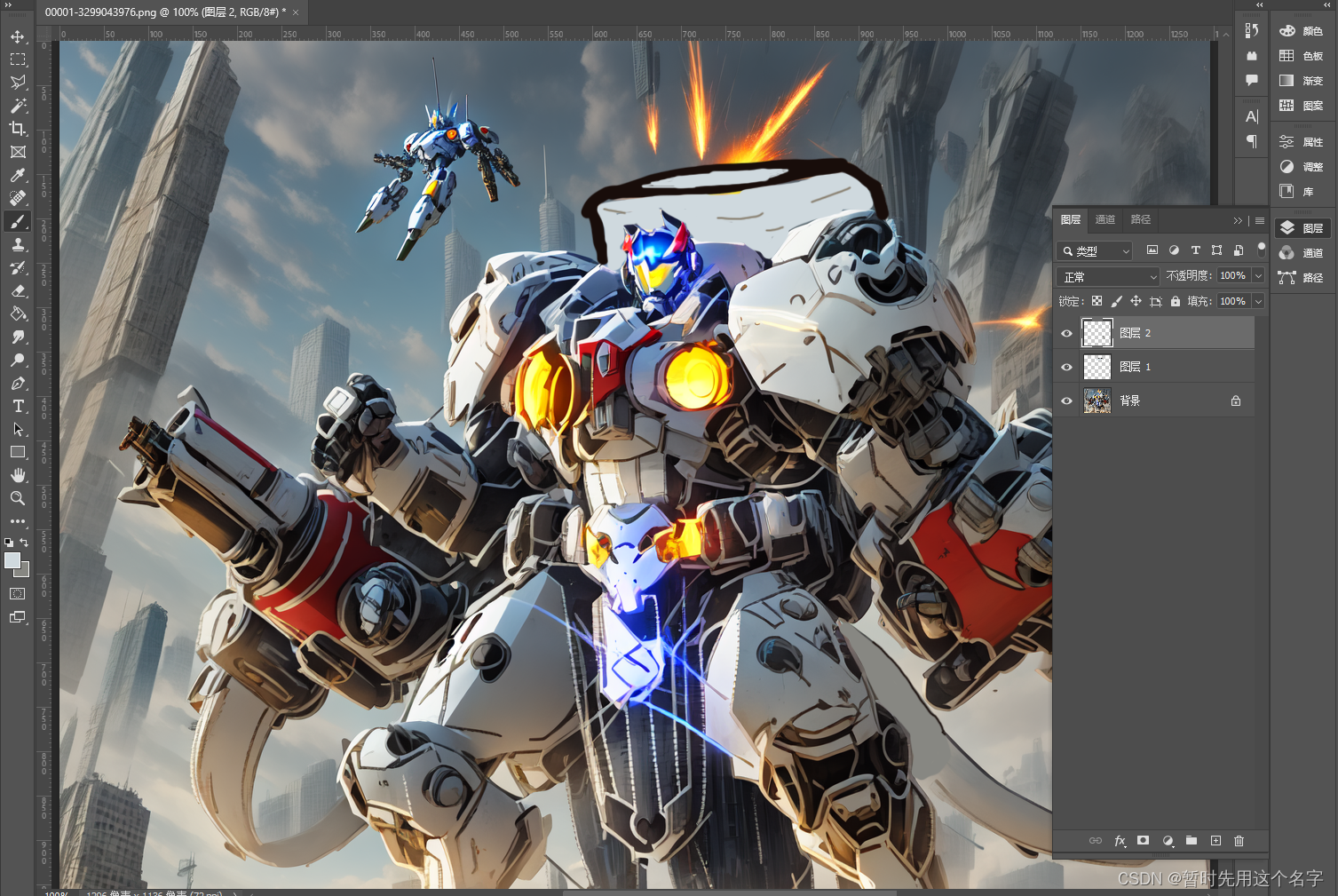Select the Horizontal Type tool
This screenshot has width=1338, height=896.
(x=18, y=406)
